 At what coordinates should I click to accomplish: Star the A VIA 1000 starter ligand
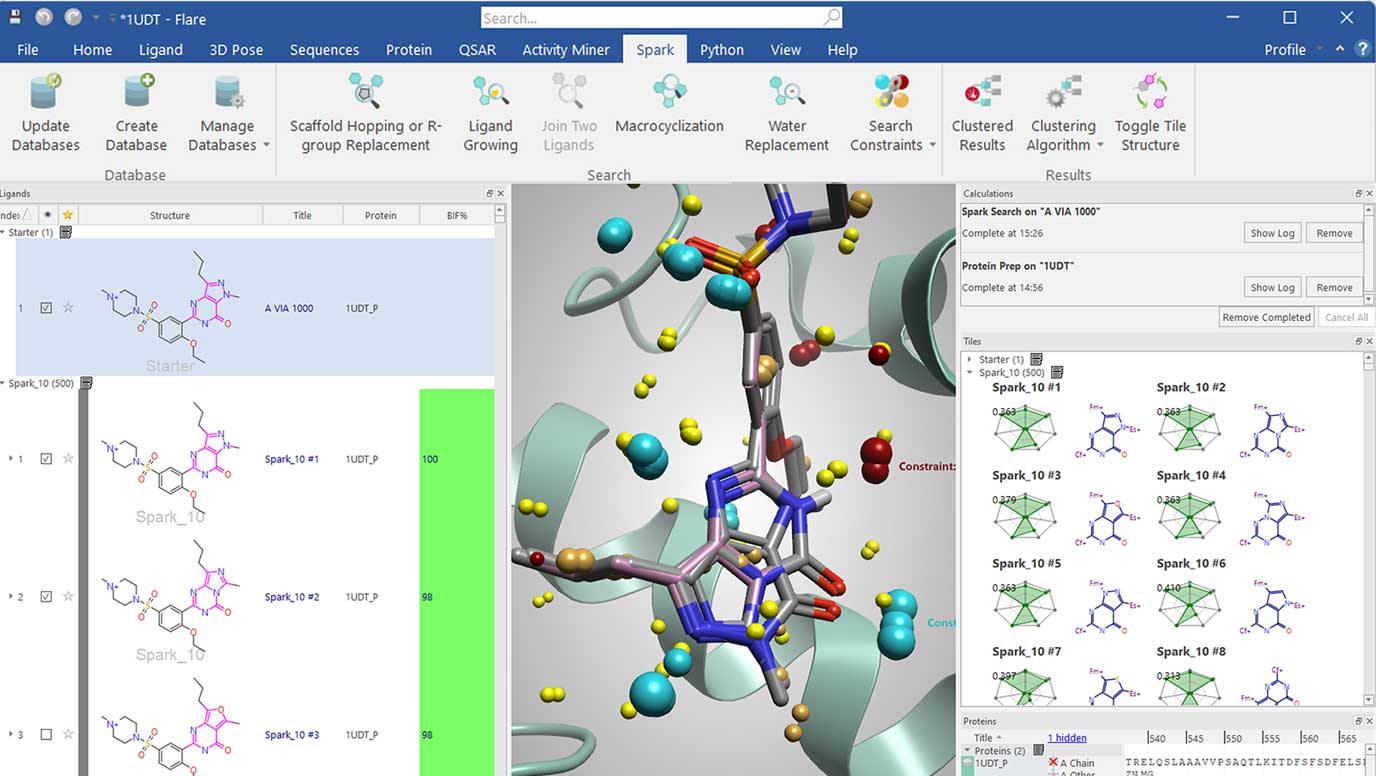[x=68, y=308]
